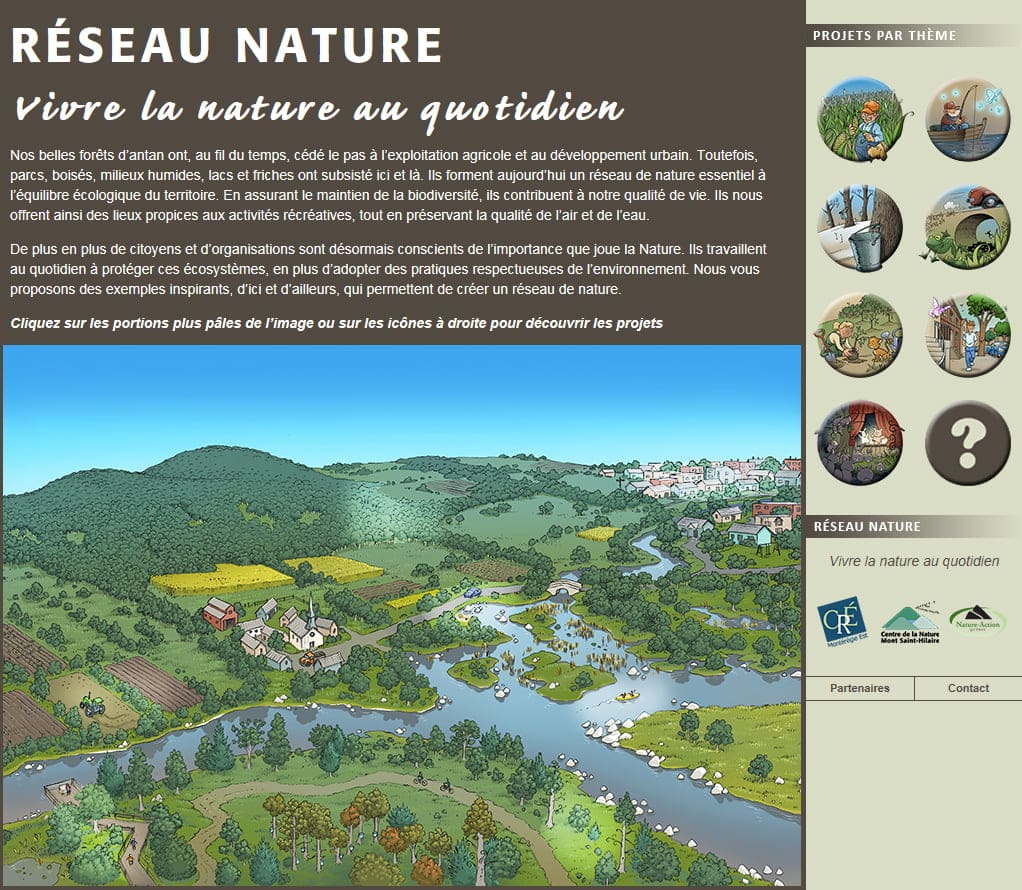This screenshot has height=890, width=1022.
Task: Click the question mark help icon
Action: point(967,443)
